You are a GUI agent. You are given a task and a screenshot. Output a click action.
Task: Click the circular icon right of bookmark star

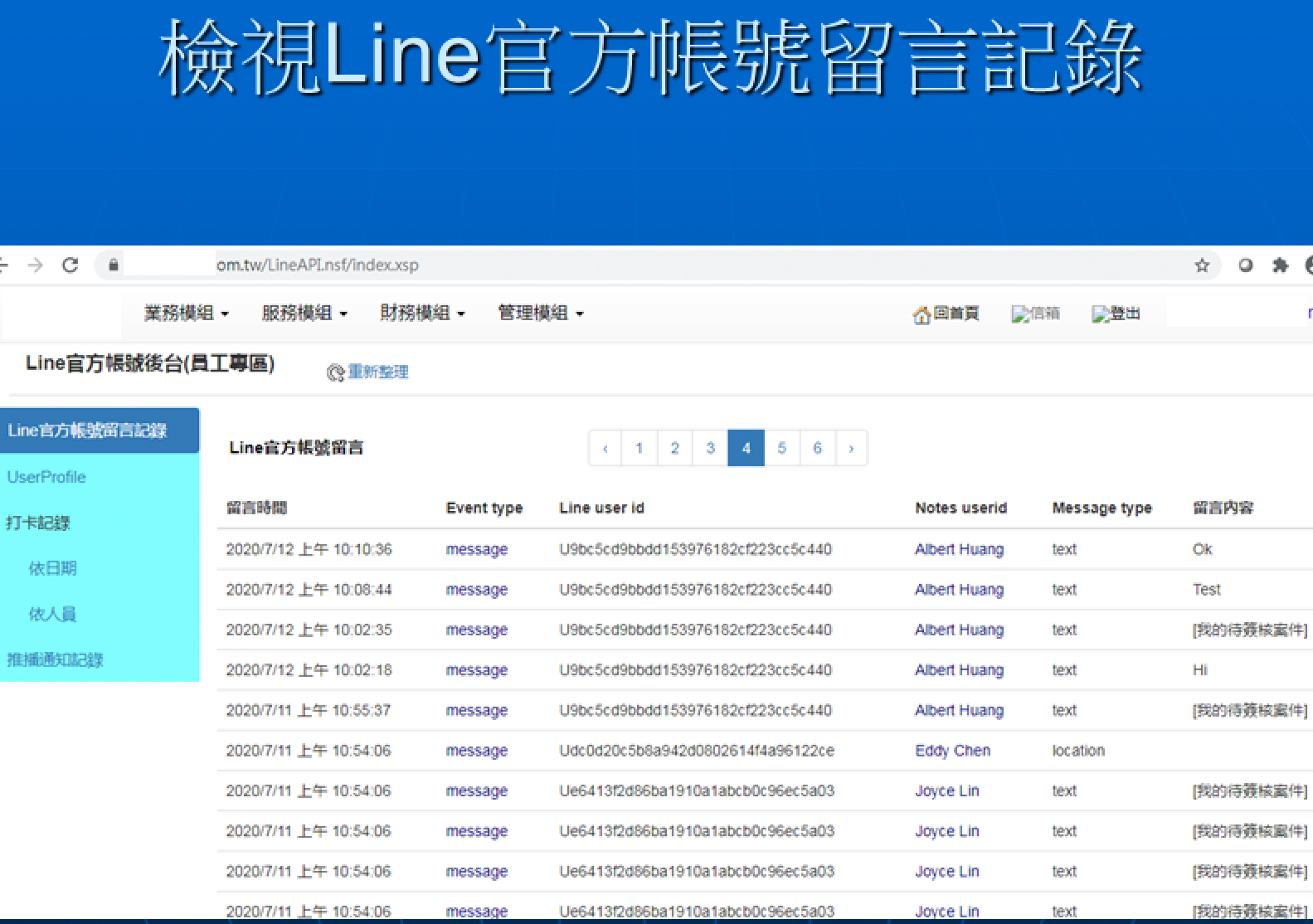tap(1245, 265)
